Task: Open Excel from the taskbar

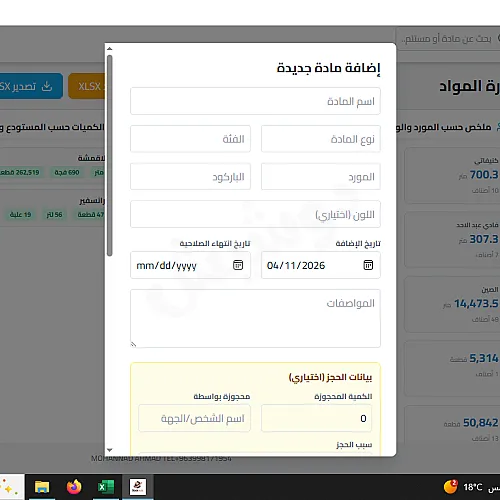Action: pyautogui.click(x=106, y=487)
